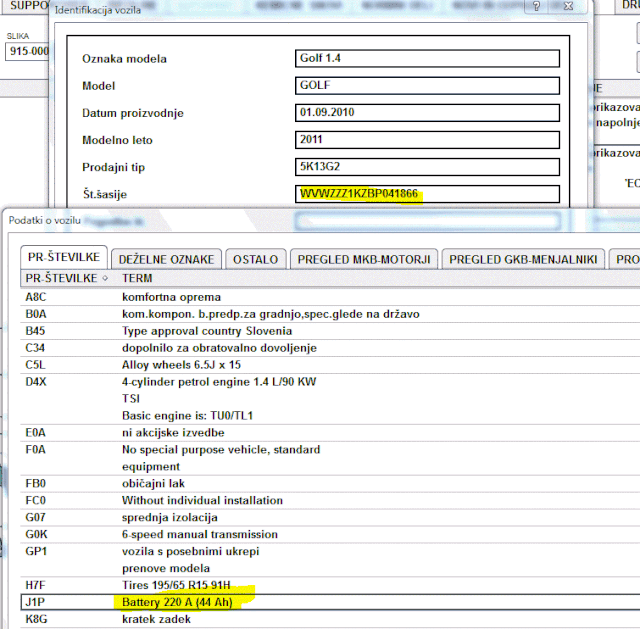Select row G0K 6-speed manual transmission
Screen dimensions: 640x629
click(x=330, y=534)
